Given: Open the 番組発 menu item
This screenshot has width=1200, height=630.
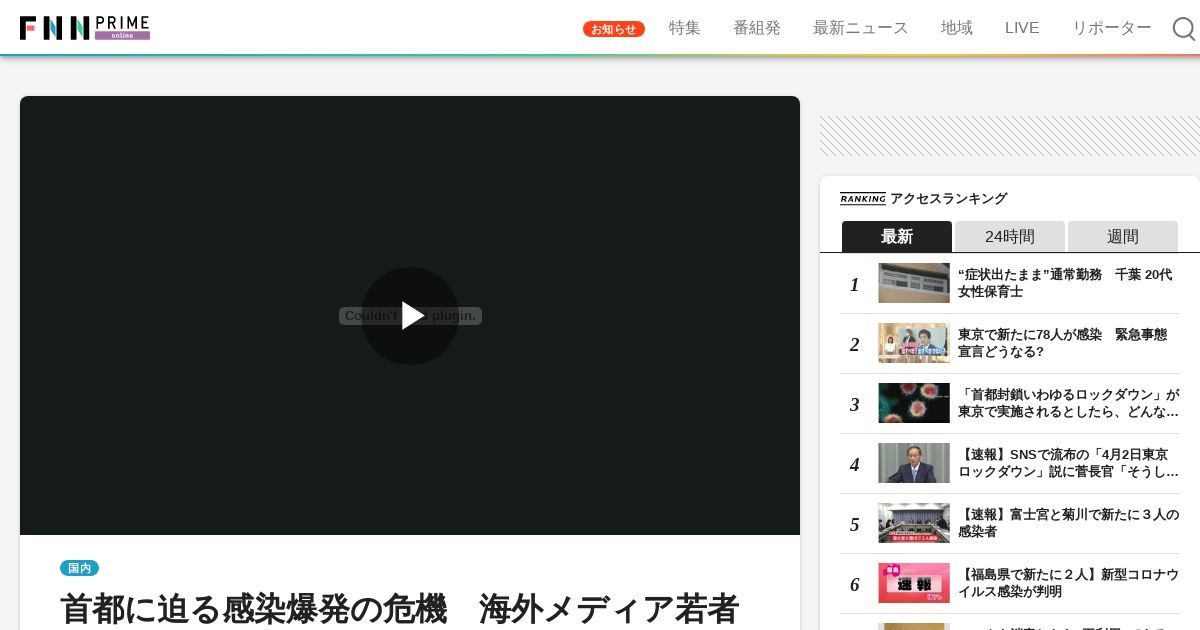Looking at the screenshot, I should [757, 28].
